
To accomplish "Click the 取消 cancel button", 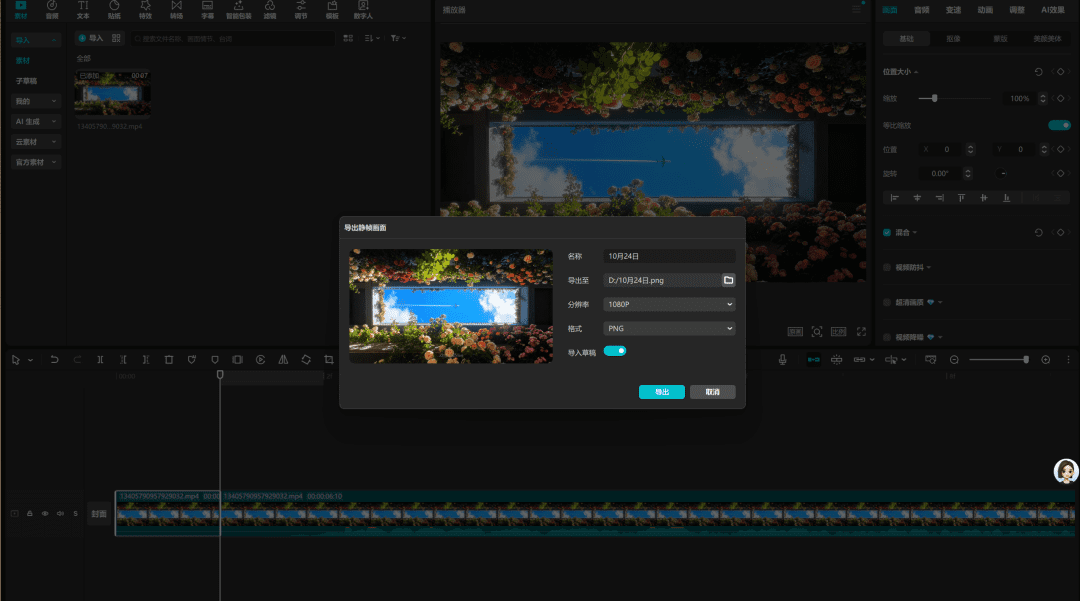I will pos(712,392).
